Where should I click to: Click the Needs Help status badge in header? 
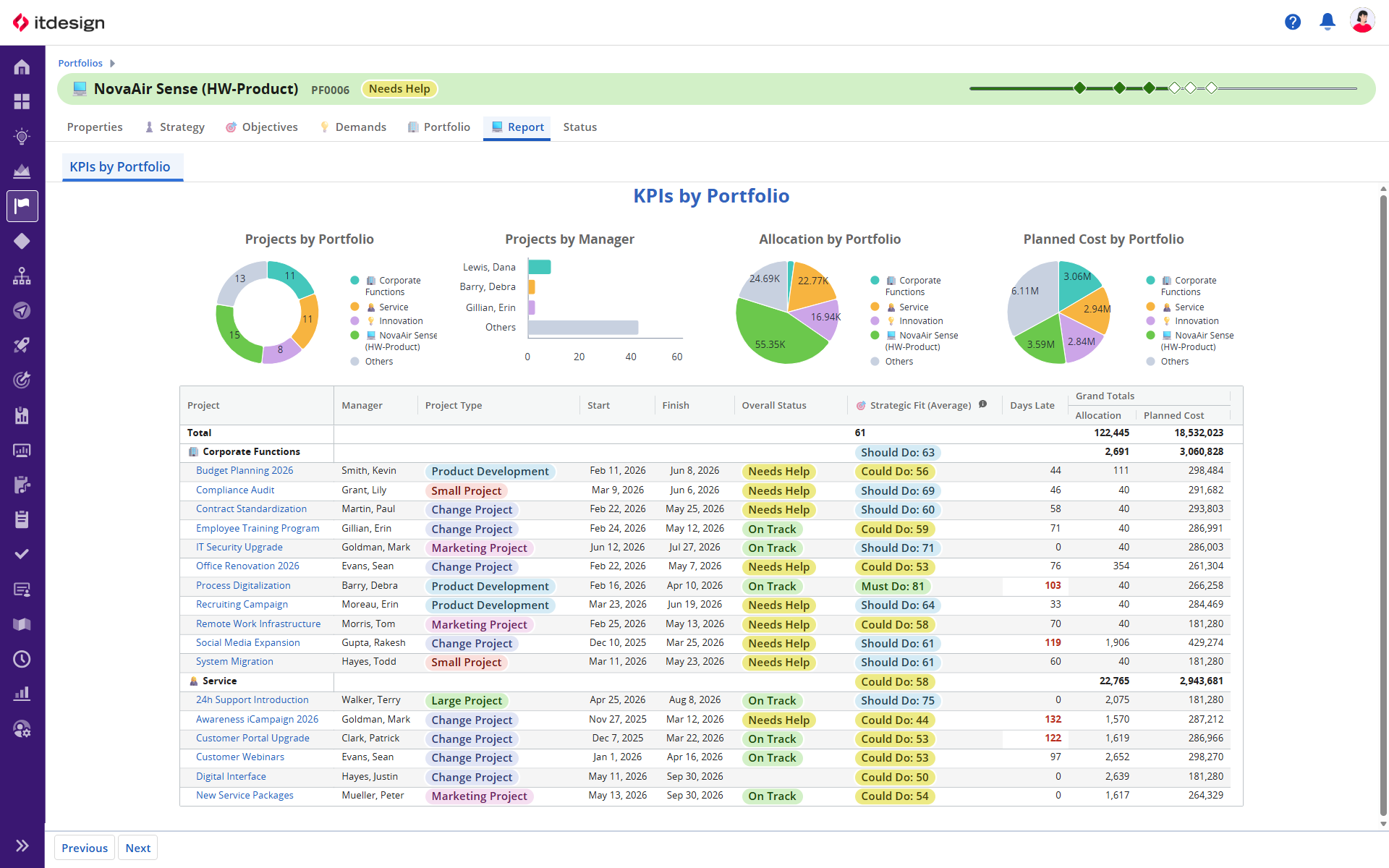pos(399,89)
